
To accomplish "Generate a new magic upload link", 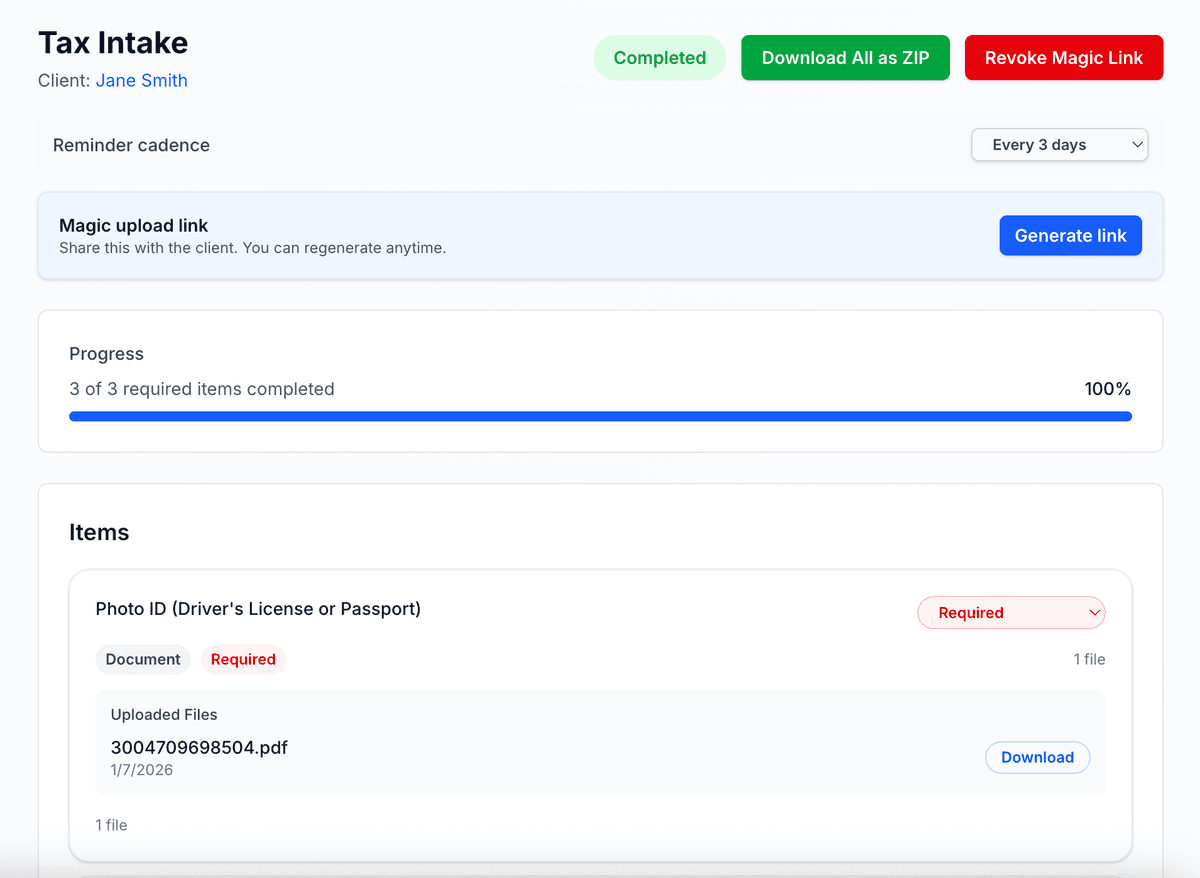I will click(1070, 236).
